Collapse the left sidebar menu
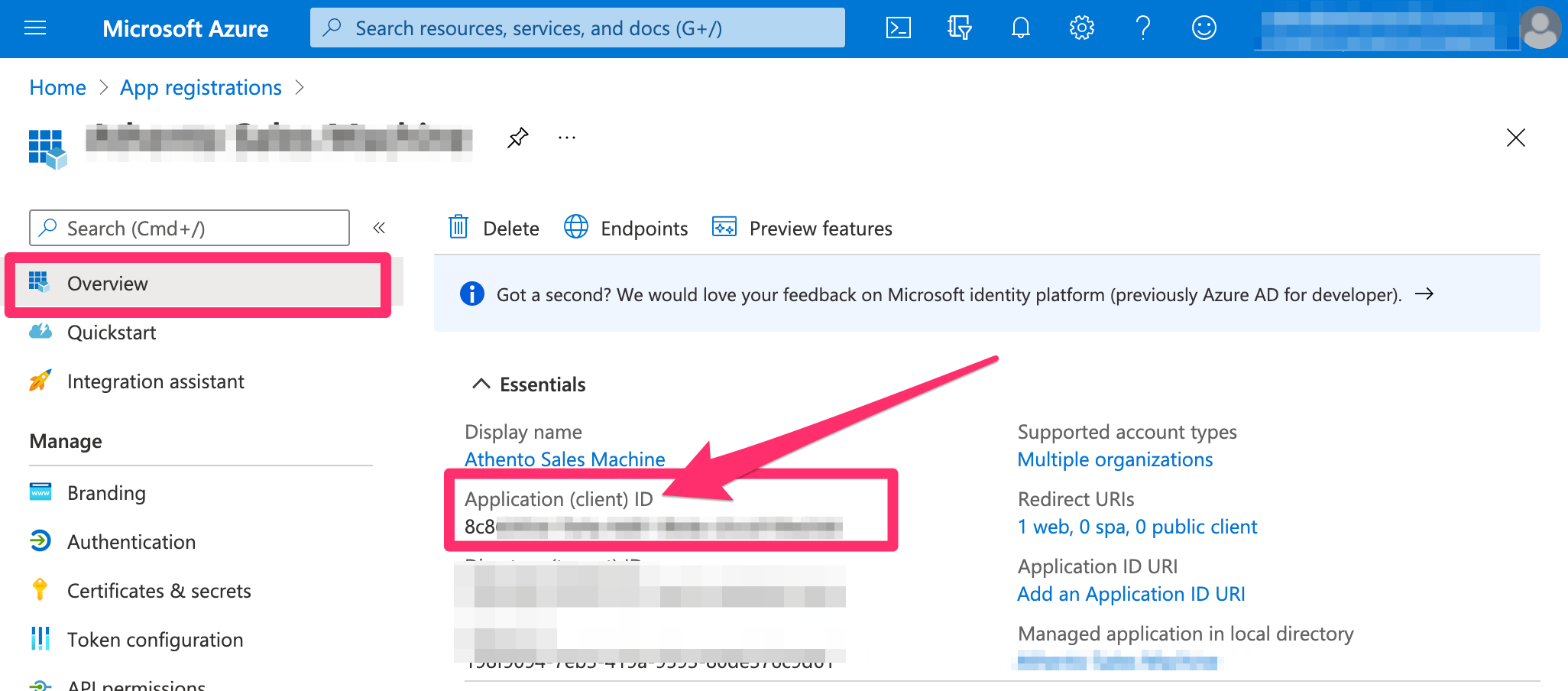This screenshot has height=691, width=1568. pyautogui.click(x=379, y=228)
